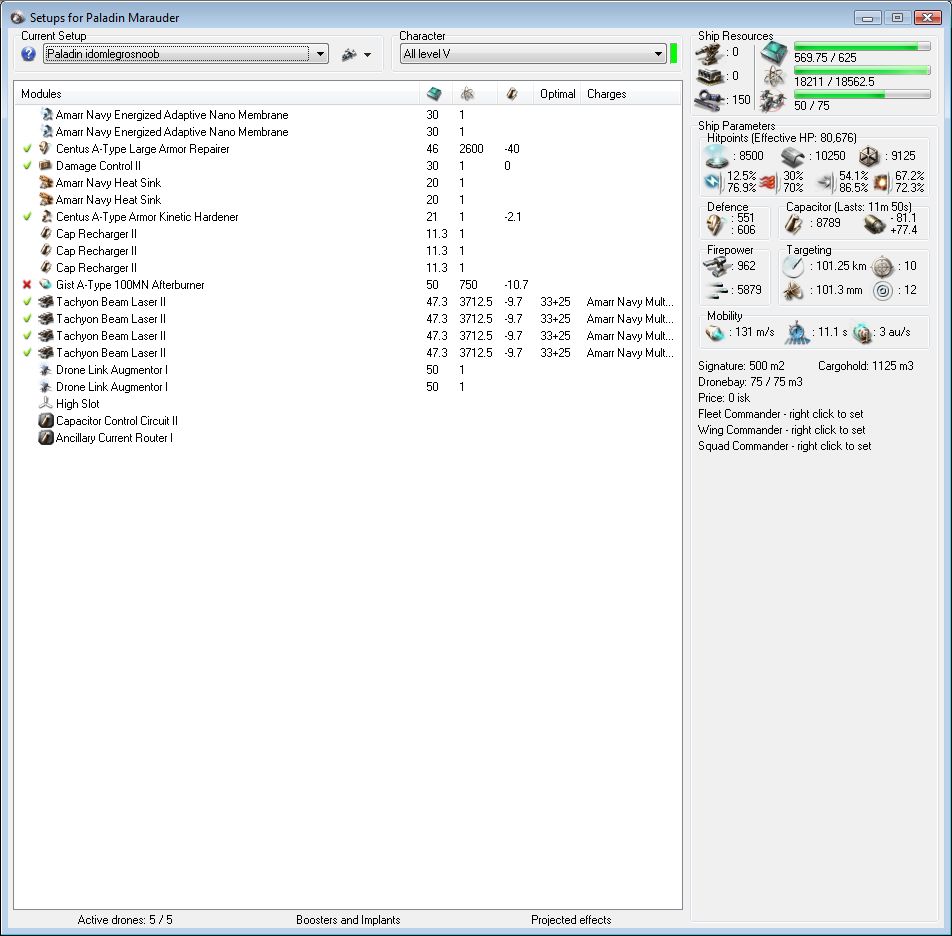Click the CPU resource icon beside 569.75 / 625

tap(774, 53)
